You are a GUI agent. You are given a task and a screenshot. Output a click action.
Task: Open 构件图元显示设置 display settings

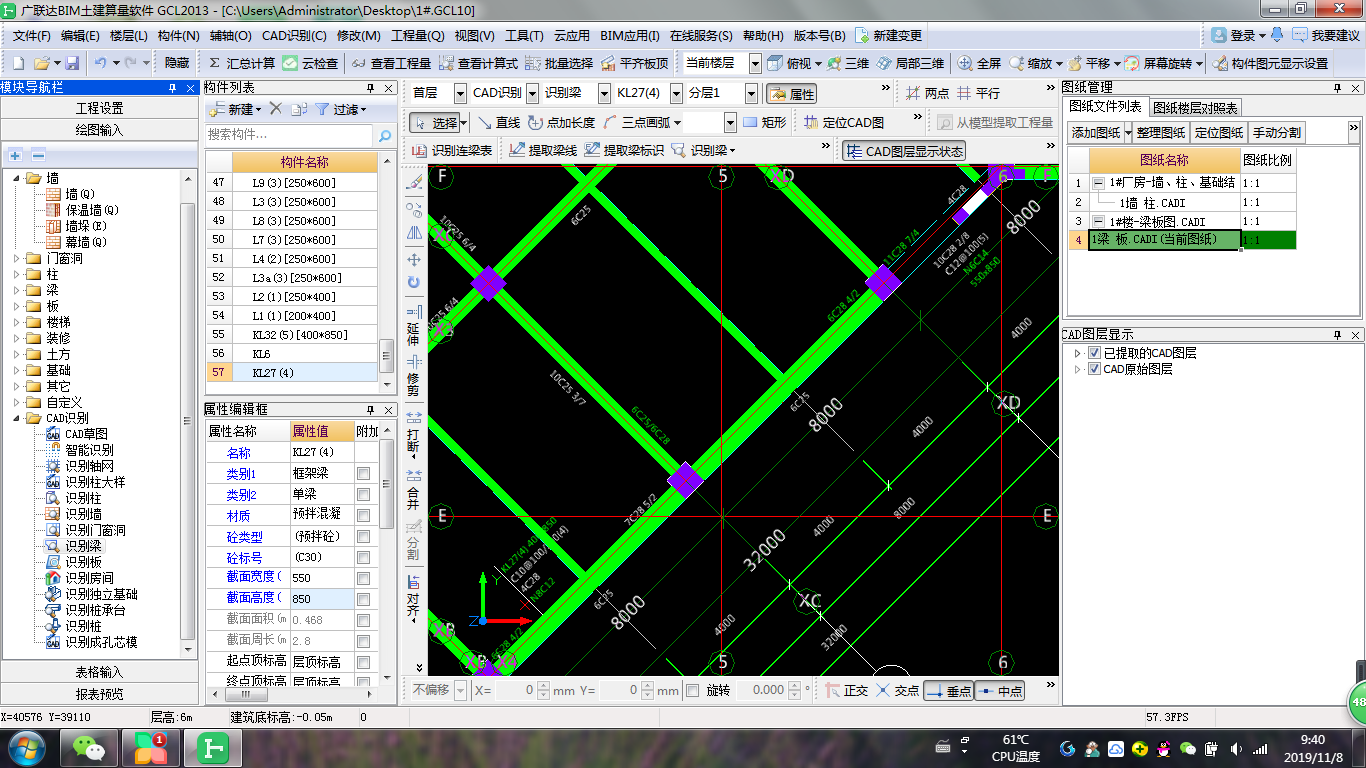pyautogui.click(x=1270, y=63)
